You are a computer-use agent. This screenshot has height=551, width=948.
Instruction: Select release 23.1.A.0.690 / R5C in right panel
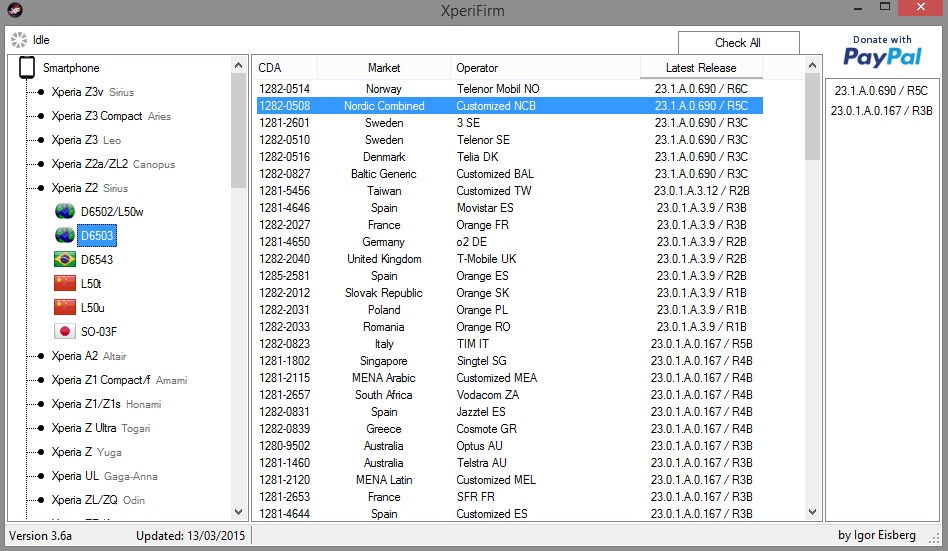coord(881,91)
